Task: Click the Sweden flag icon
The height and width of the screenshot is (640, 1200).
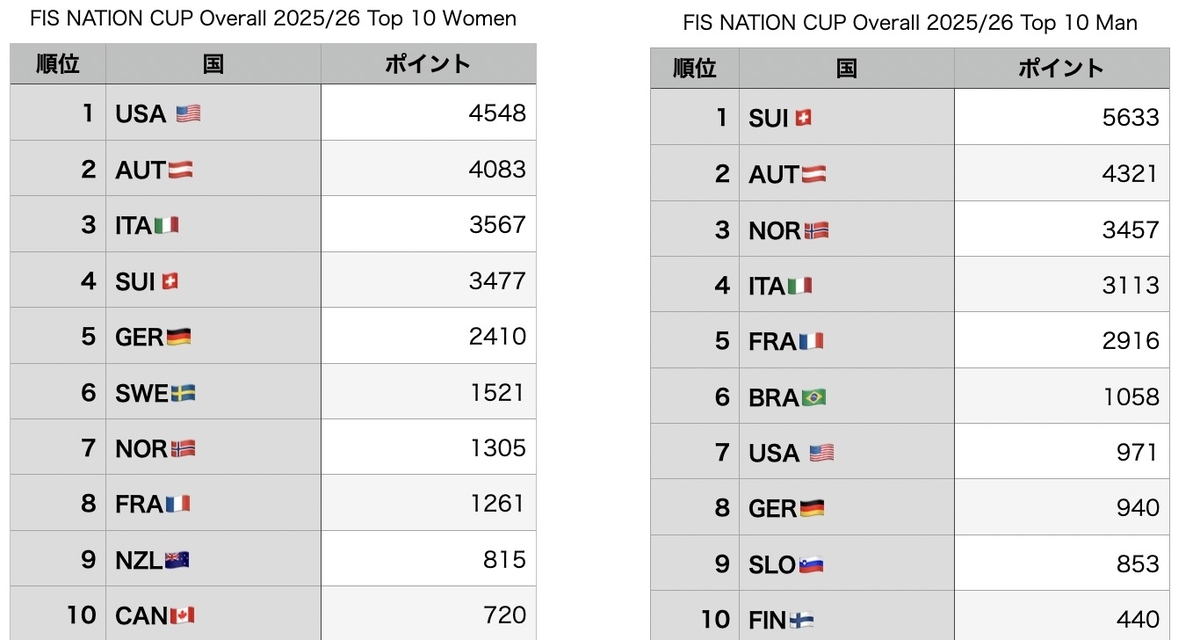Action: [183, 393]
